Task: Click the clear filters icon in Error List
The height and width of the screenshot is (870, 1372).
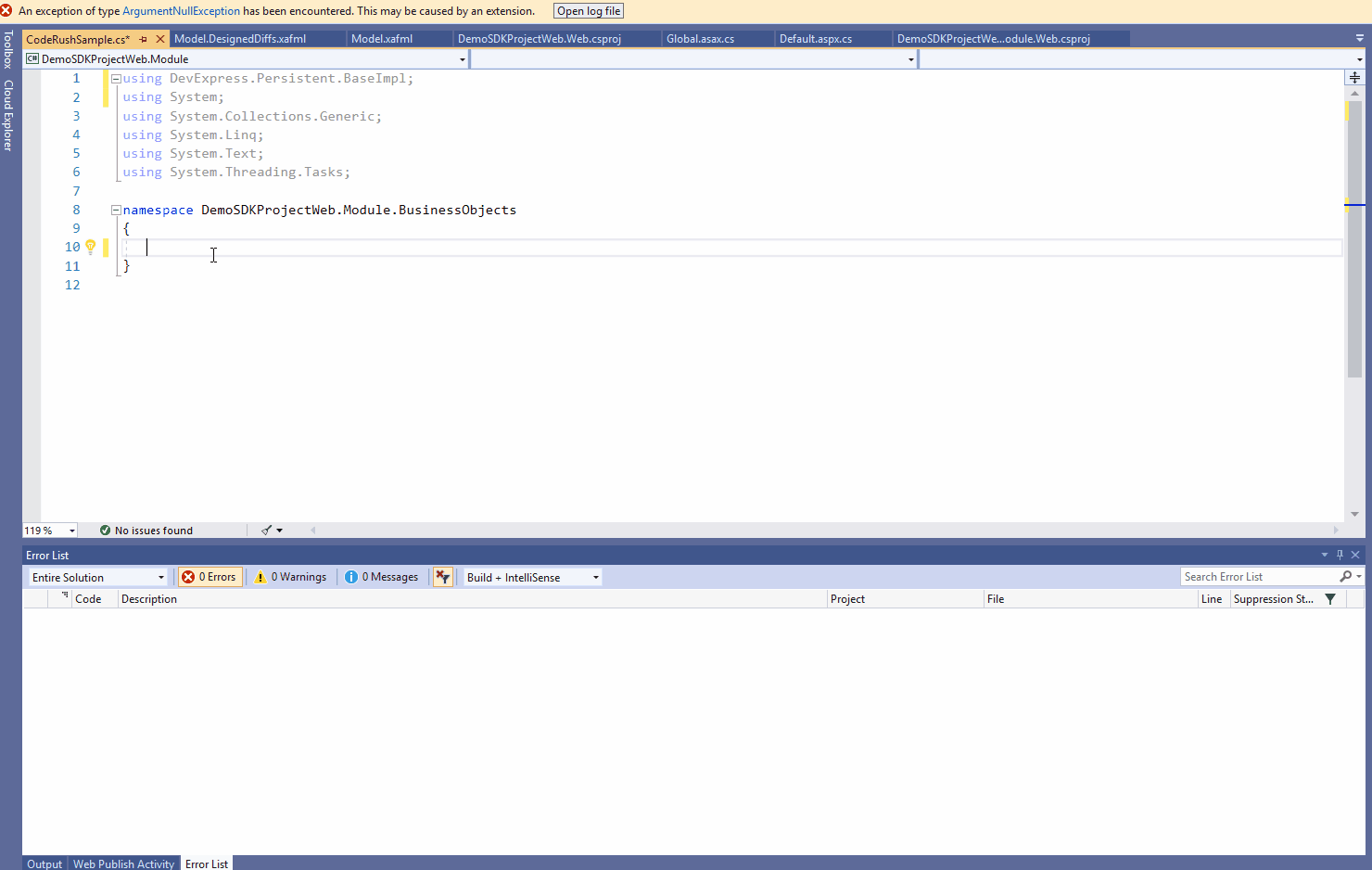Action: [443, 577]
